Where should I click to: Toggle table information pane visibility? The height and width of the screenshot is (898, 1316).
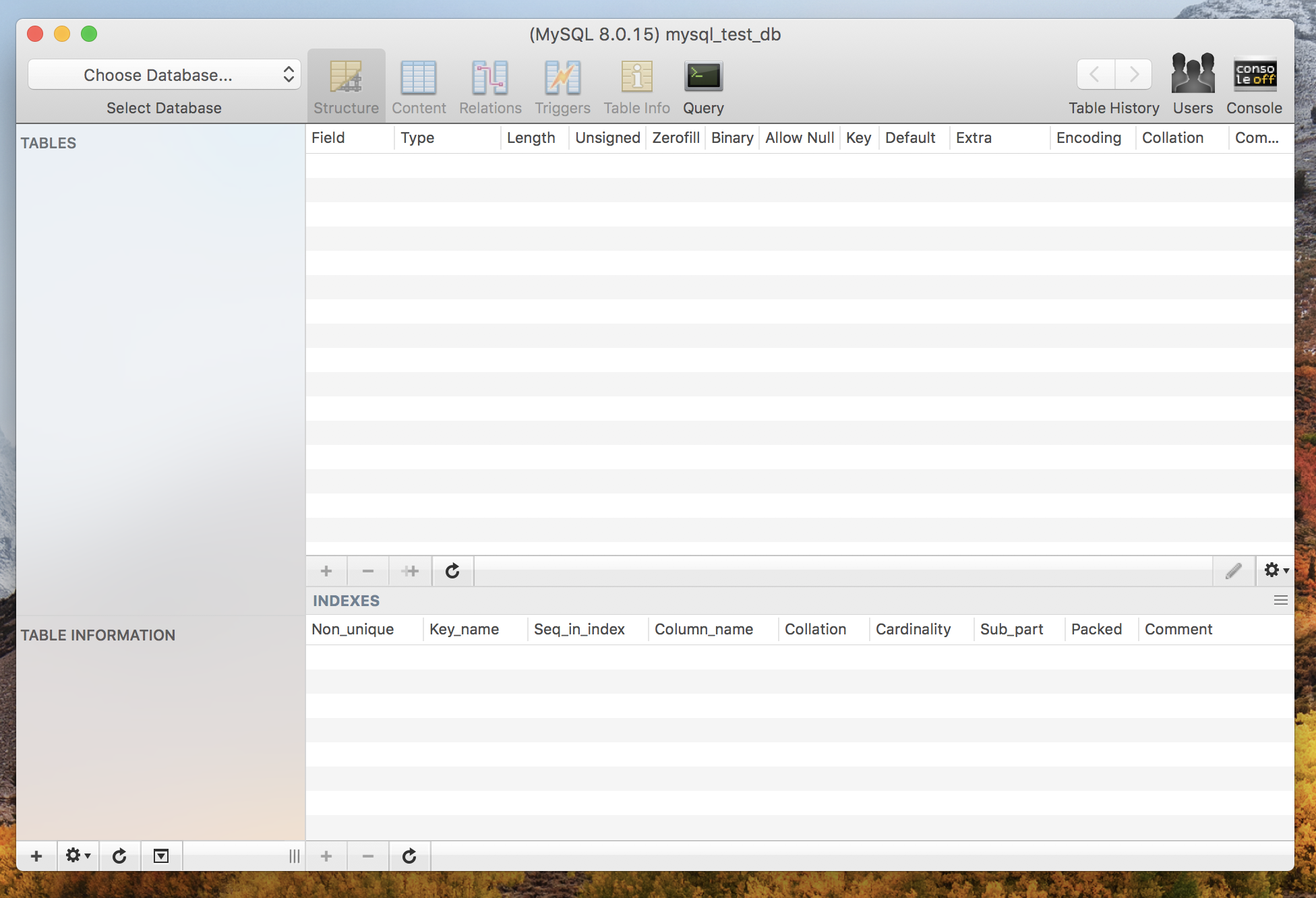[x=160, y=856]
